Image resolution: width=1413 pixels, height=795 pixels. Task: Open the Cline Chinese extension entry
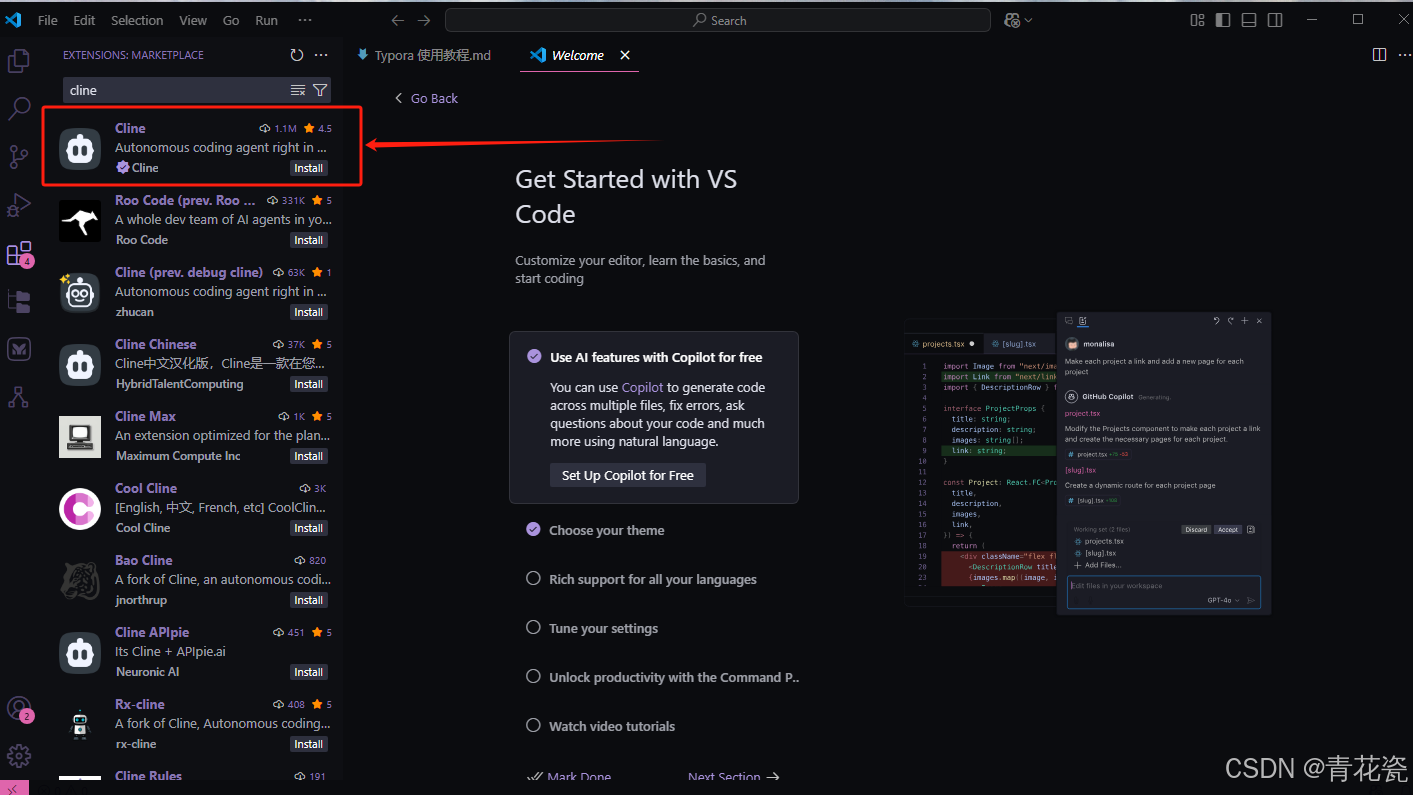pyautogui.click(x=192, y=364)
